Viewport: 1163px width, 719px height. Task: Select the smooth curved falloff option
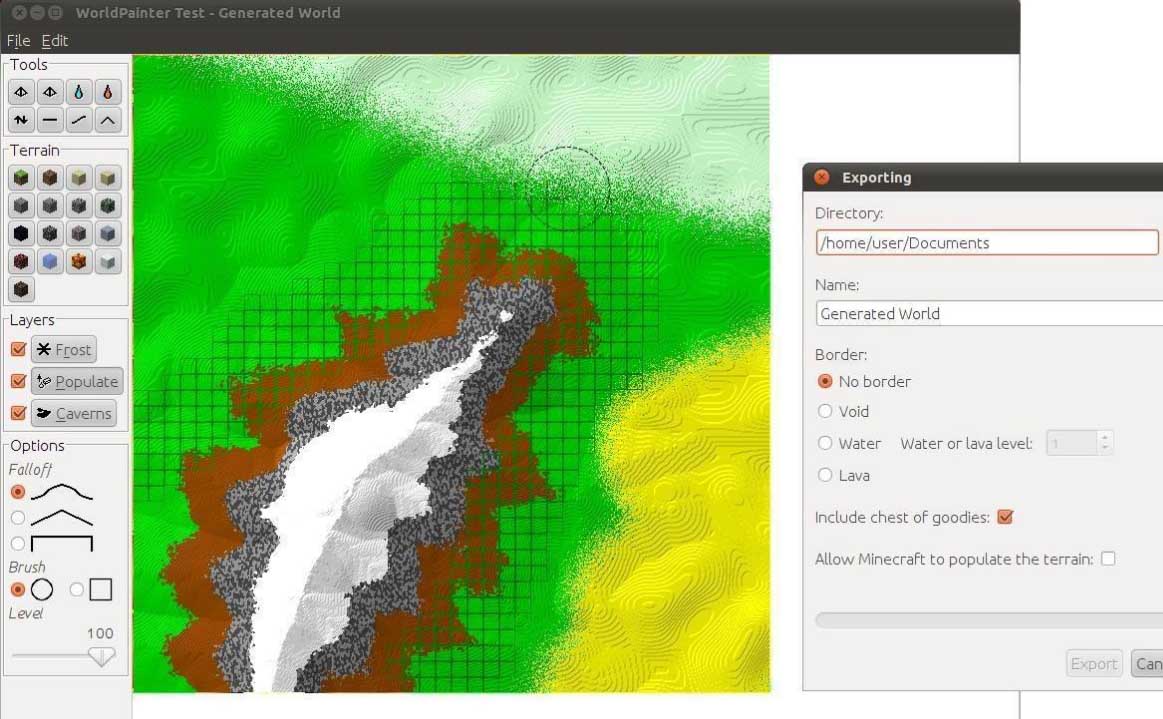pos(18,492)
